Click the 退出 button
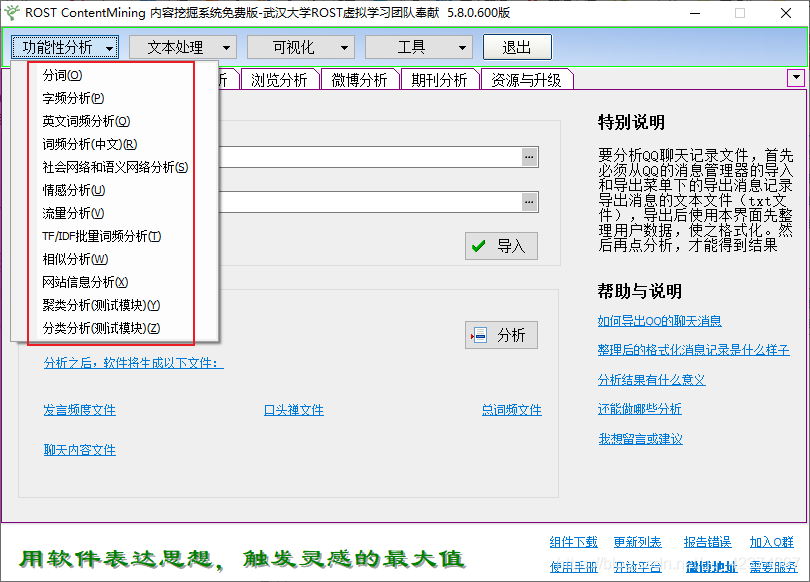The height and width of the screenshot is (582, 810). [517, 48]
